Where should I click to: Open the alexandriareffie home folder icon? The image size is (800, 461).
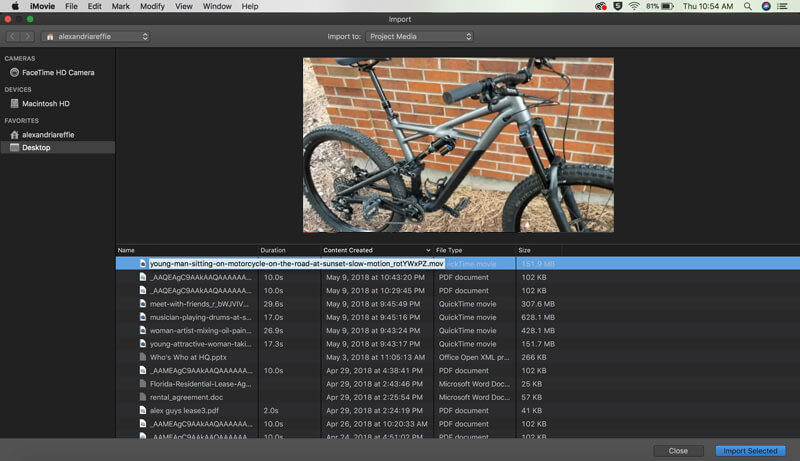(x=14, y=135)
